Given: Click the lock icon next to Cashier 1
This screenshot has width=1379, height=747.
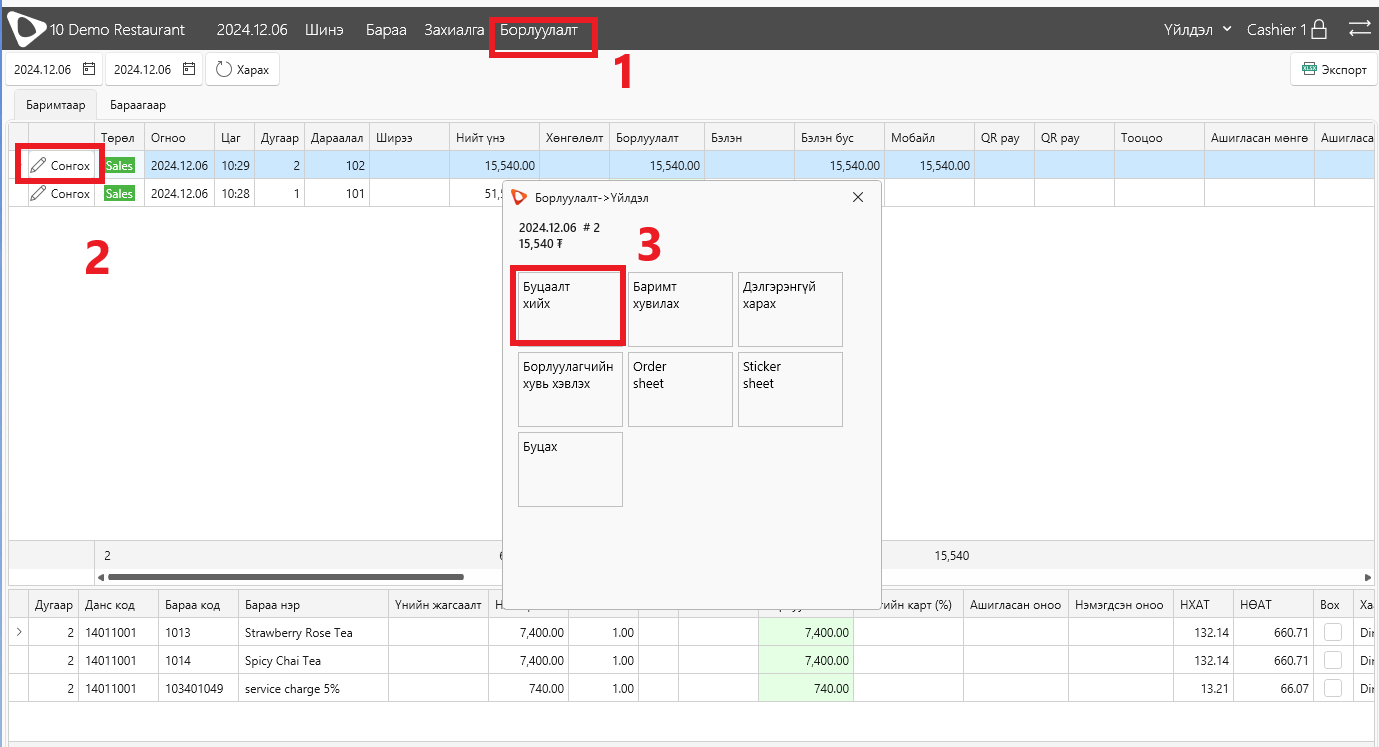Looking at the screenshot, I should coord(1320,29).
